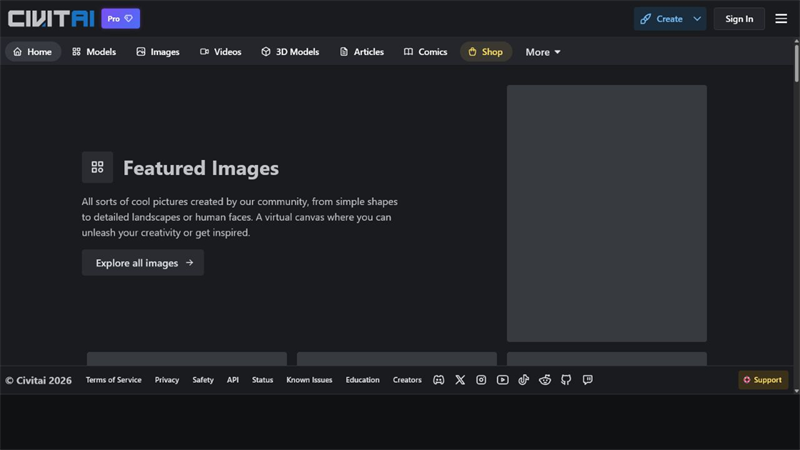
Task: Open the Creators link
Action: pyautogui.click(x=407, y=380)
